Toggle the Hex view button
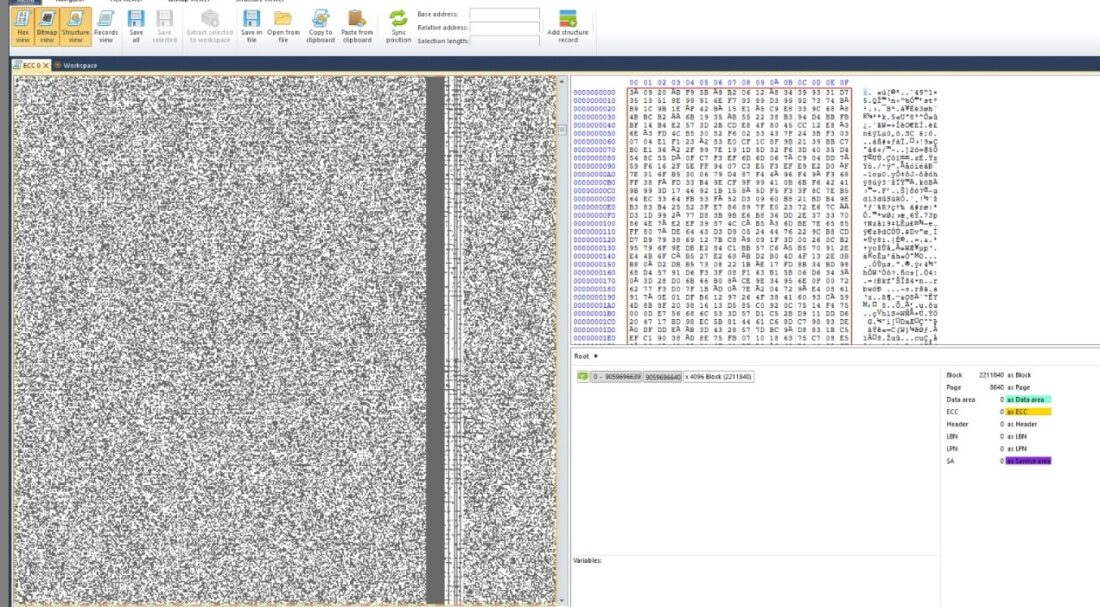Screen dimensions: 1100x607 coord(23,26)
